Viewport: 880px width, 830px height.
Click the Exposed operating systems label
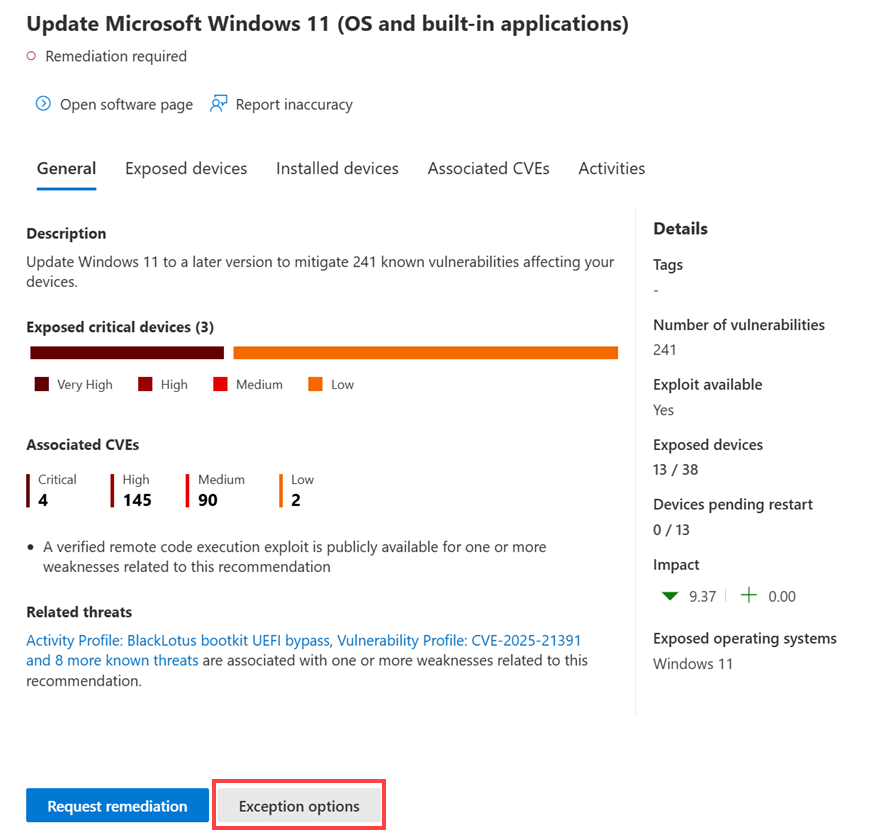point(745,639)
